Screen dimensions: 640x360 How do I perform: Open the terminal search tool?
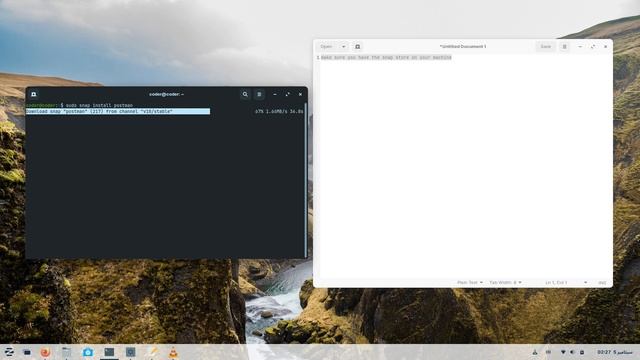[x=245, y=94]
